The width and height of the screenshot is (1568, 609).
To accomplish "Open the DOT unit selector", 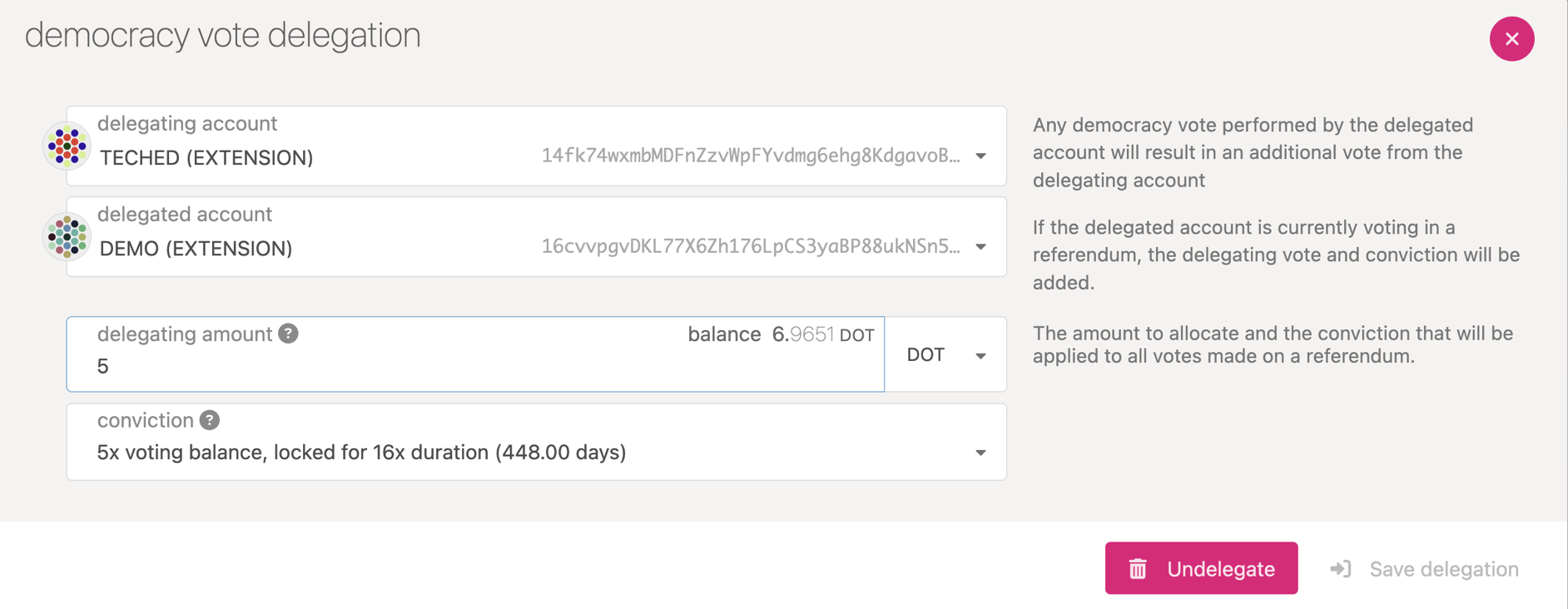I will click(945, 354).
